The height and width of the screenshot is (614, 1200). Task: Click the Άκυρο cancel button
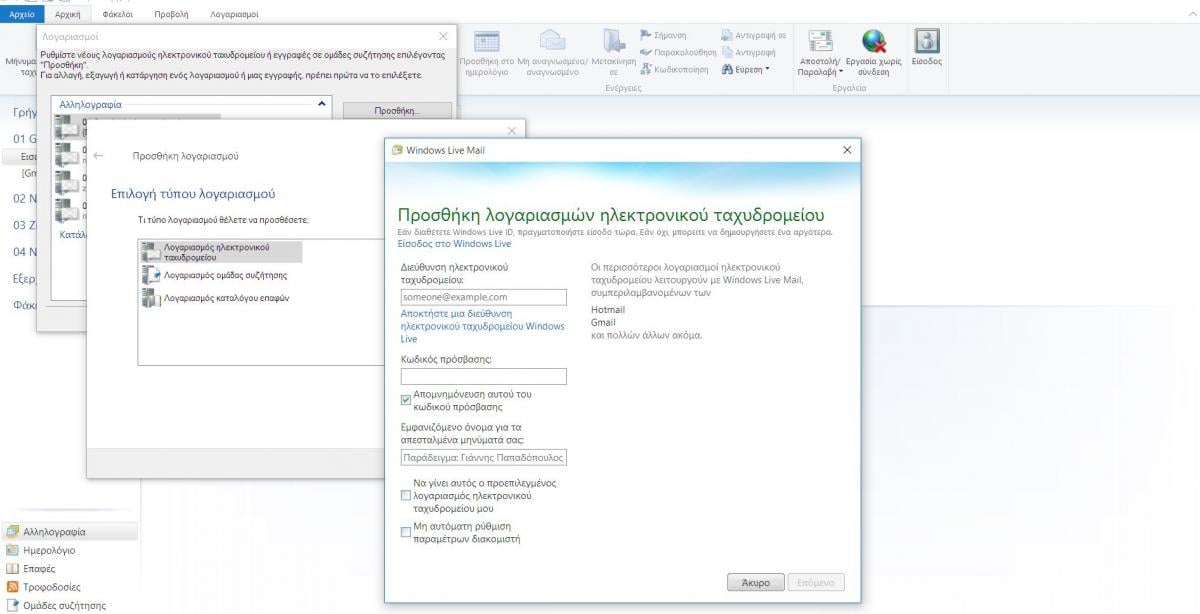pyautogui.click(x=755, y=582)
